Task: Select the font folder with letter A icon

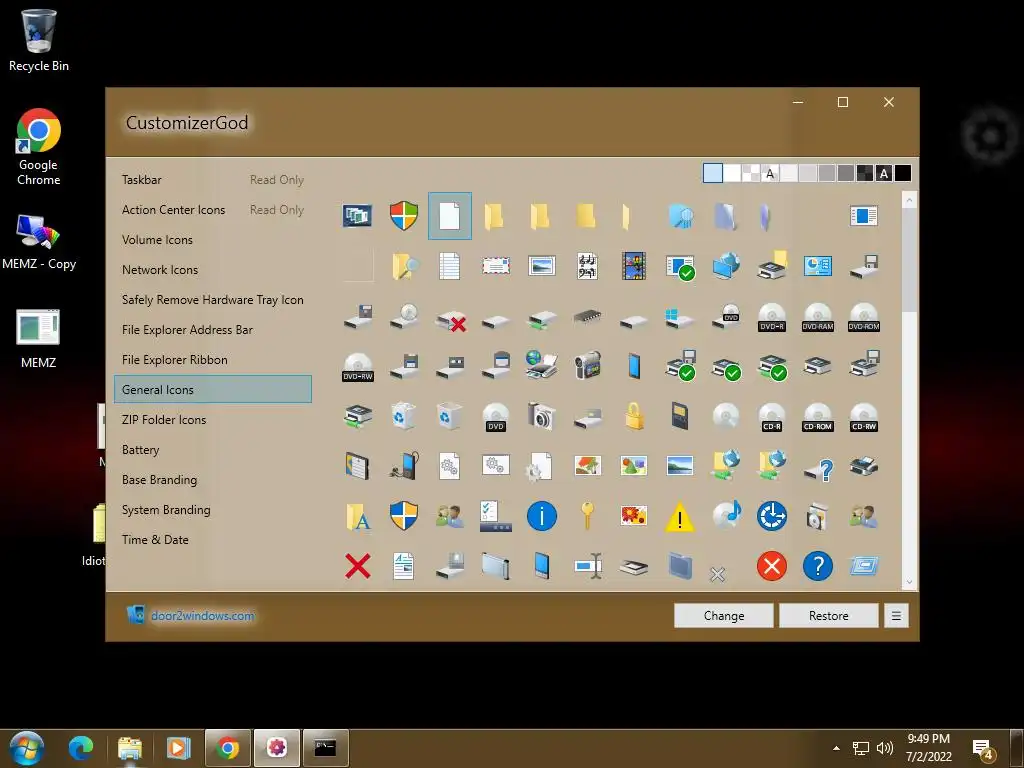Action: point(358,517)
